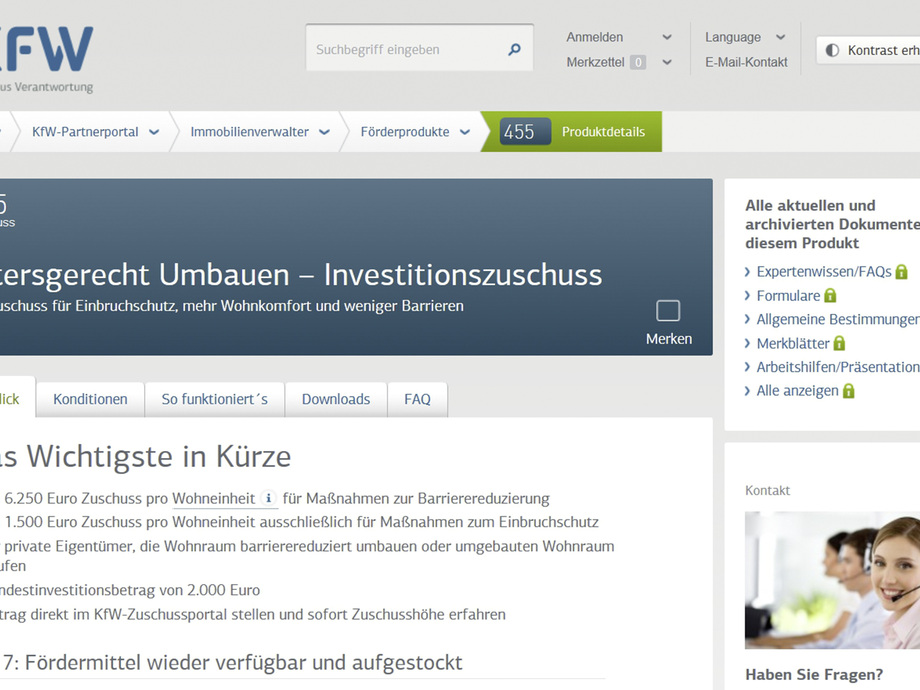Screen dimensions: 920x690
Task: Open the KfW-Partnerportal breadcrumb
Action: [x=85, y=132]
